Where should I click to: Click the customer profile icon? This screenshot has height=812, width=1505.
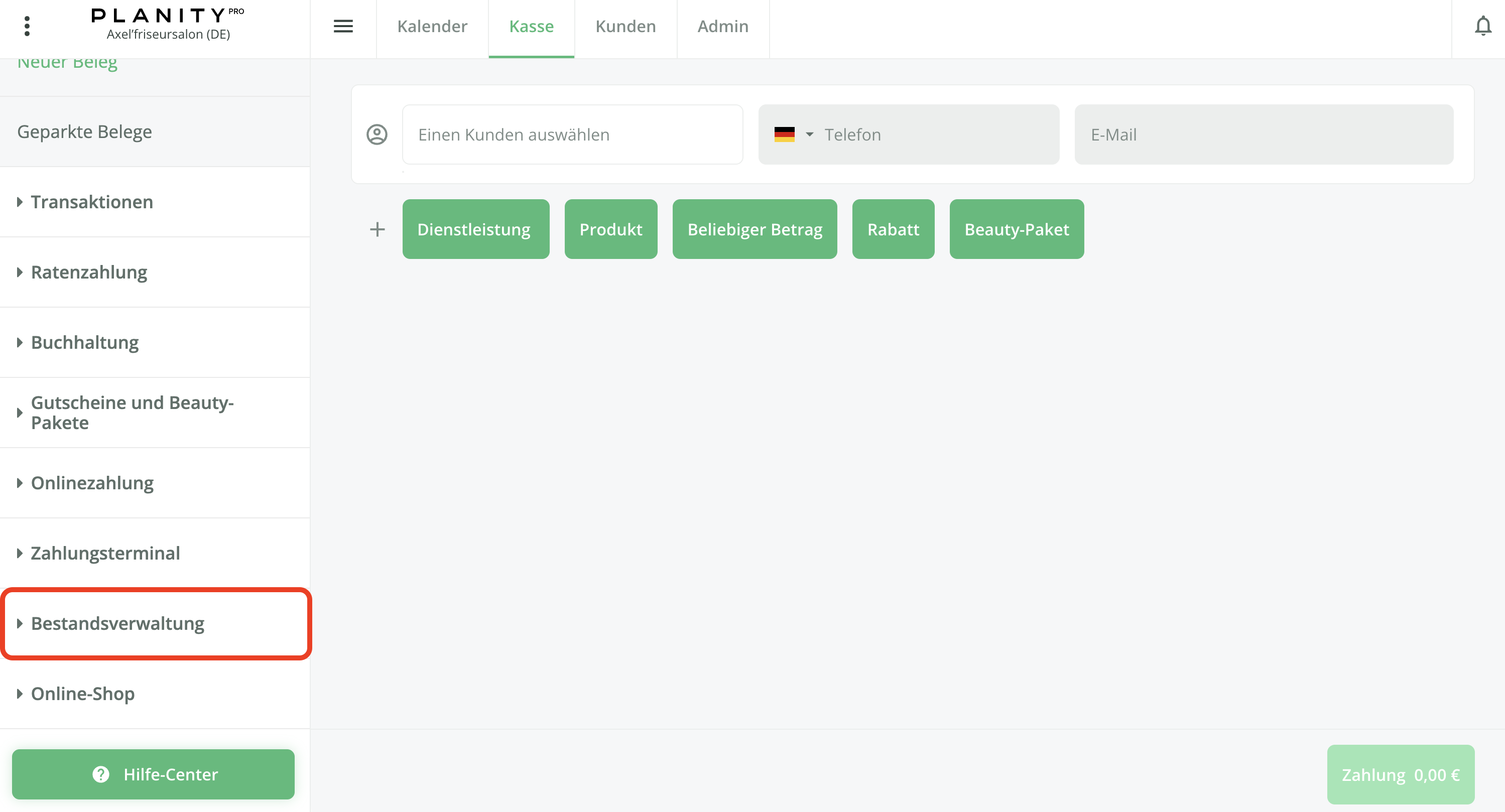tap(377, 134)
